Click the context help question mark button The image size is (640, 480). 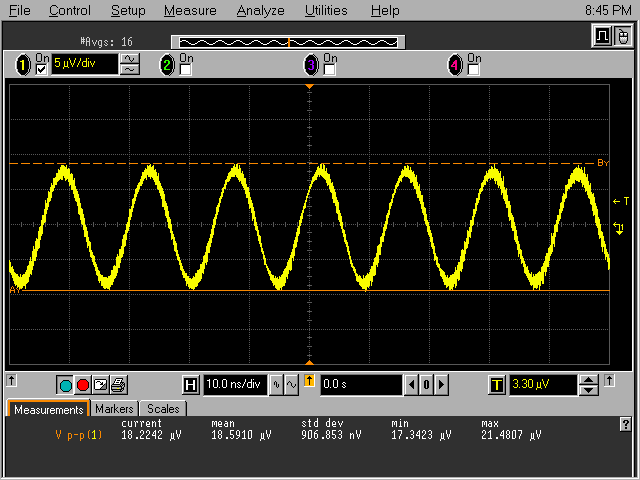point(626,424)
